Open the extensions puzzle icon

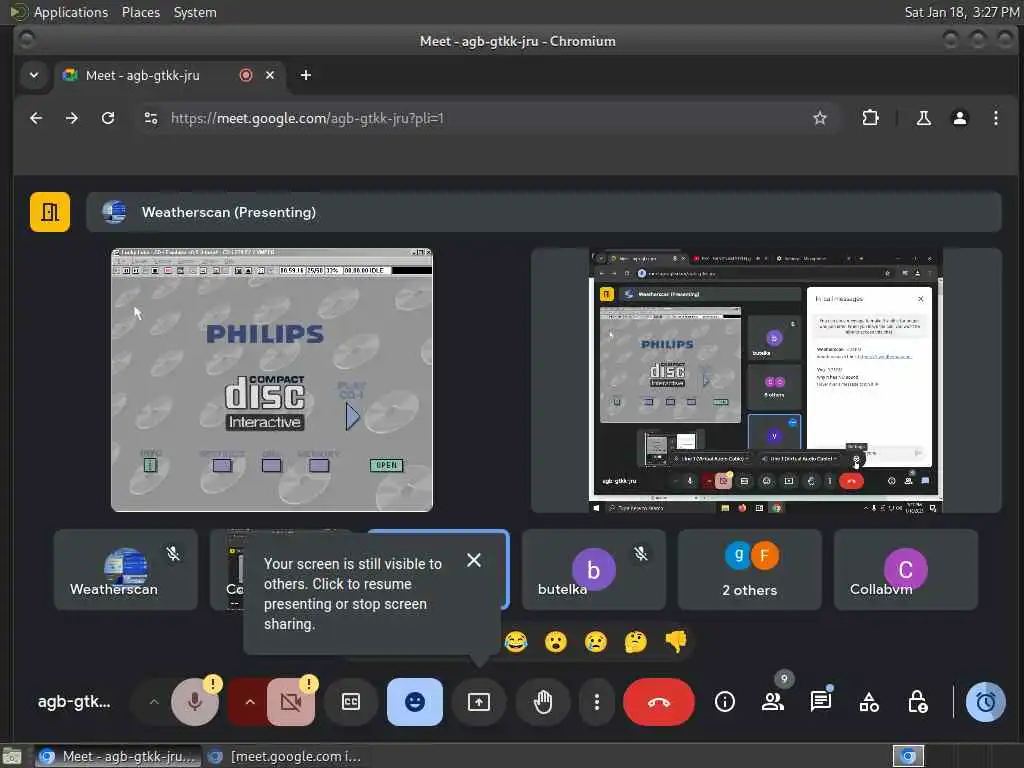coord(871,118)
